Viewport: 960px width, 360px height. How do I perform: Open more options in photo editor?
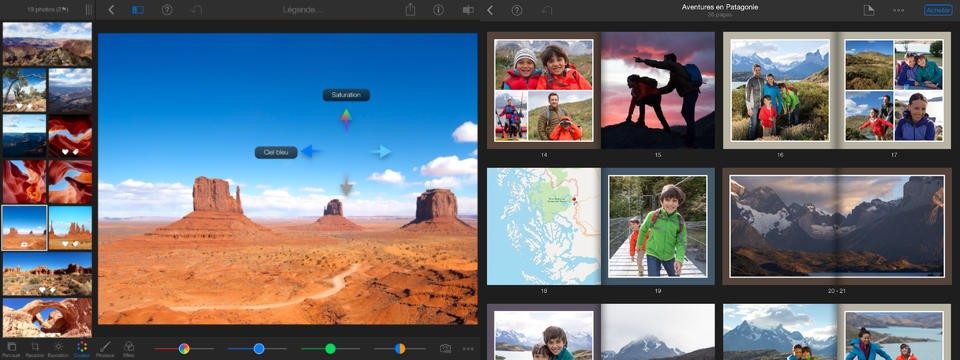pyautogui.click(x=468, y=348)
